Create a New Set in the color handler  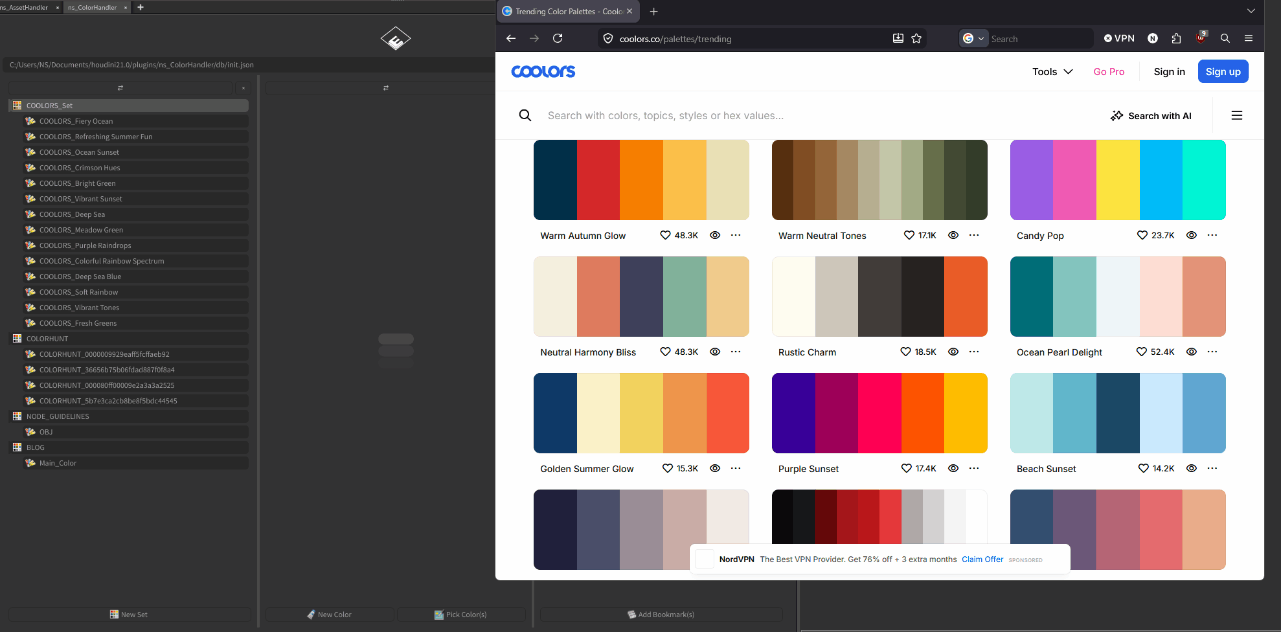pos(129,614)
